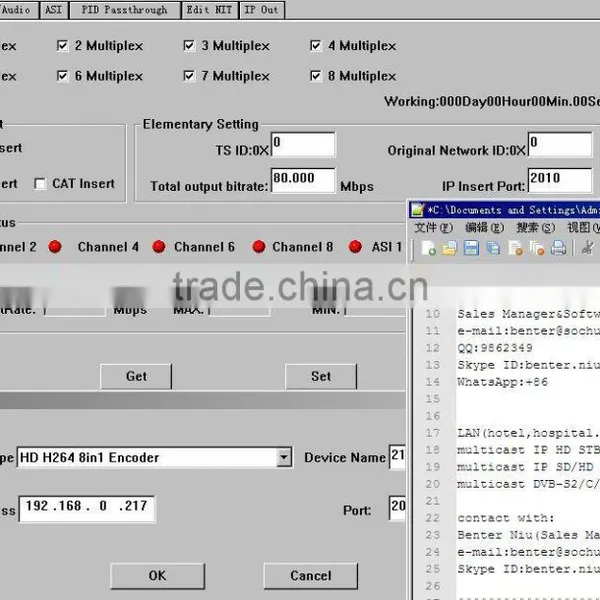The width and height of the screenshot is (600, 600).
Task: Click red indicator between Channel 4 and Channel 6
Action: coord(158,247)
